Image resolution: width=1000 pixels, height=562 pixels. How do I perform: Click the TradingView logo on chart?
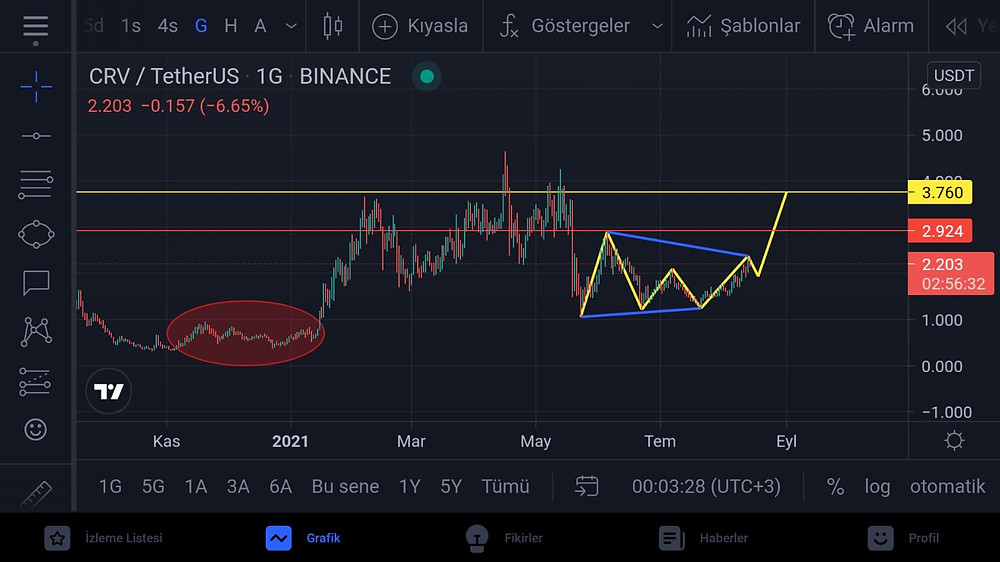click(x=108, y=391)
